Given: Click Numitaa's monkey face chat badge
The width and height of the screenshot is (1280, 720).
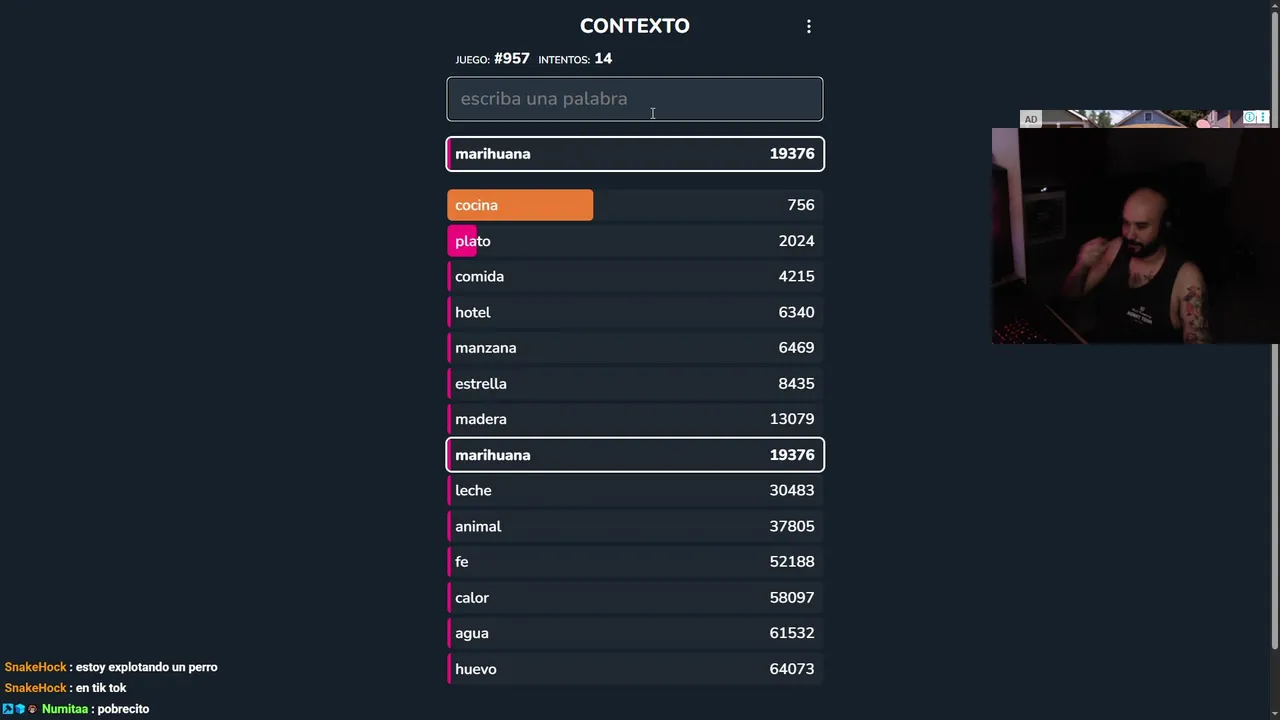Looking at the screenshot, I should tap(32, 709).
